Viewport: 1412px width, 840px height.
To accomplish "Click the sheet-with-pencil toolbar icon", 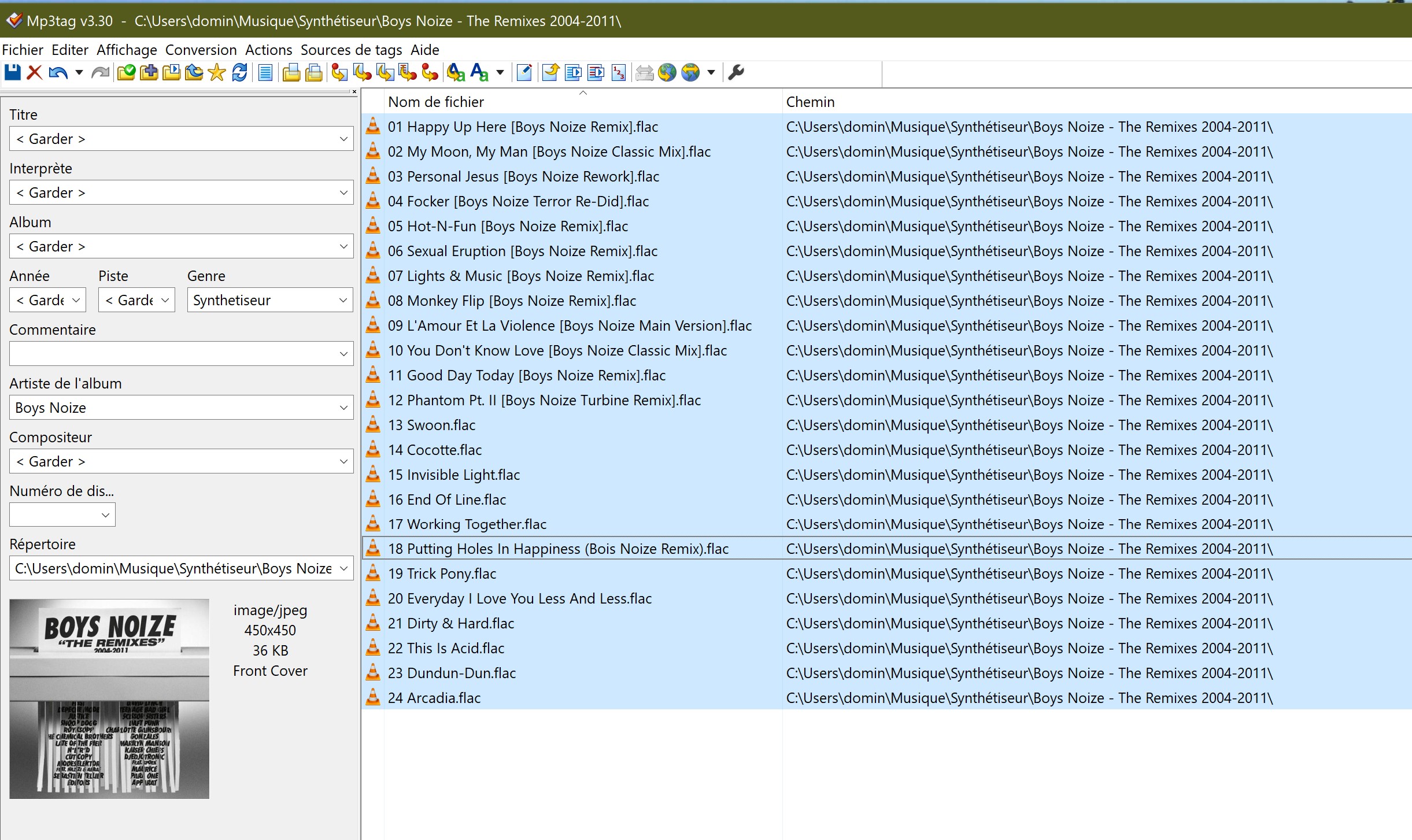I will (x=524, y=72).
